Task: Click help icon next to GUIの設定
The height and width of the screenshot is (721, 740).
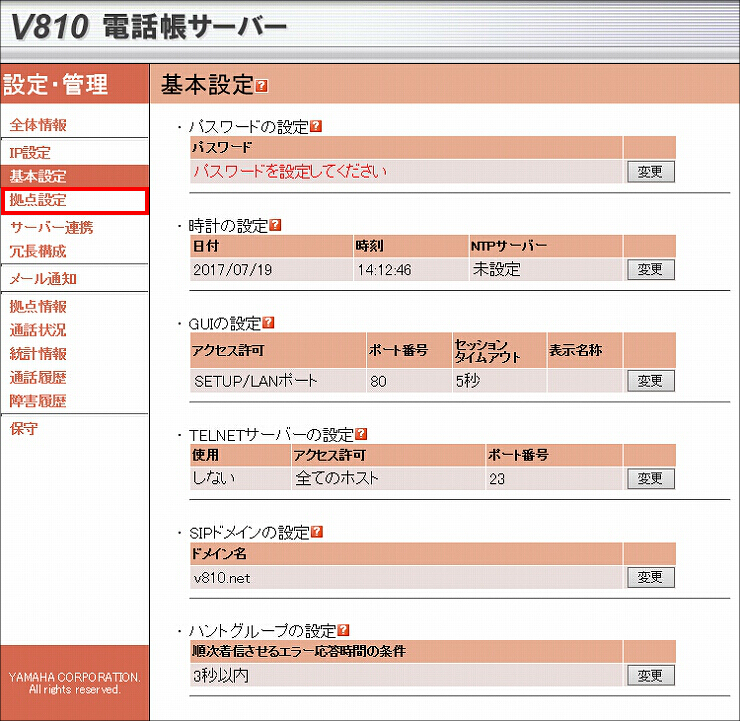Action: [268, 323]
